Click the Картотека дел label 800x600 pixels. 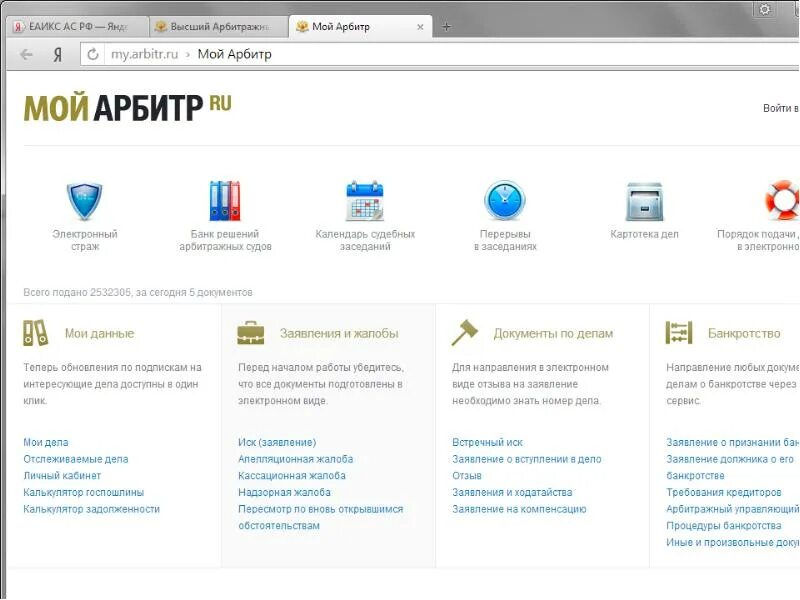pos(644,234)
